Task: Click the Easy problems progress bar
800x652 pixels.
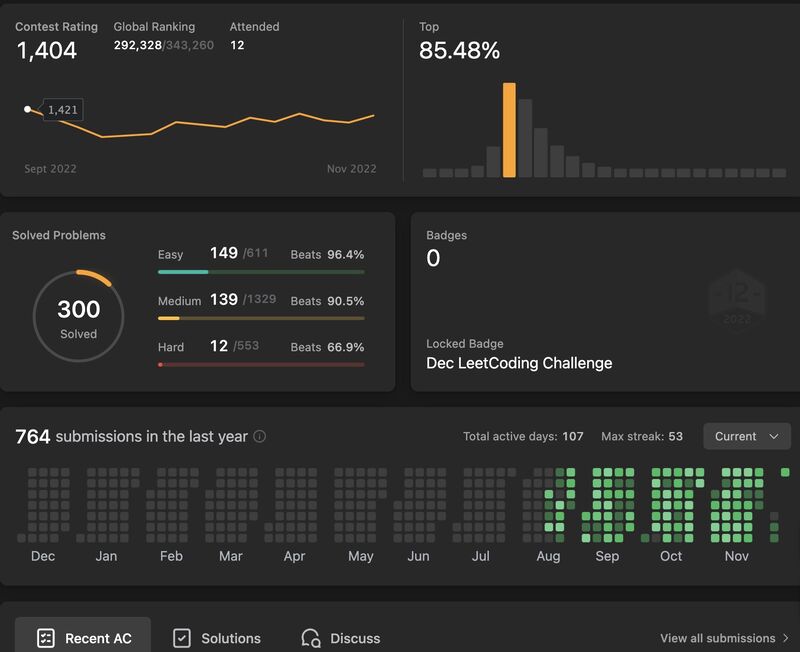Action: coord(261,272)
